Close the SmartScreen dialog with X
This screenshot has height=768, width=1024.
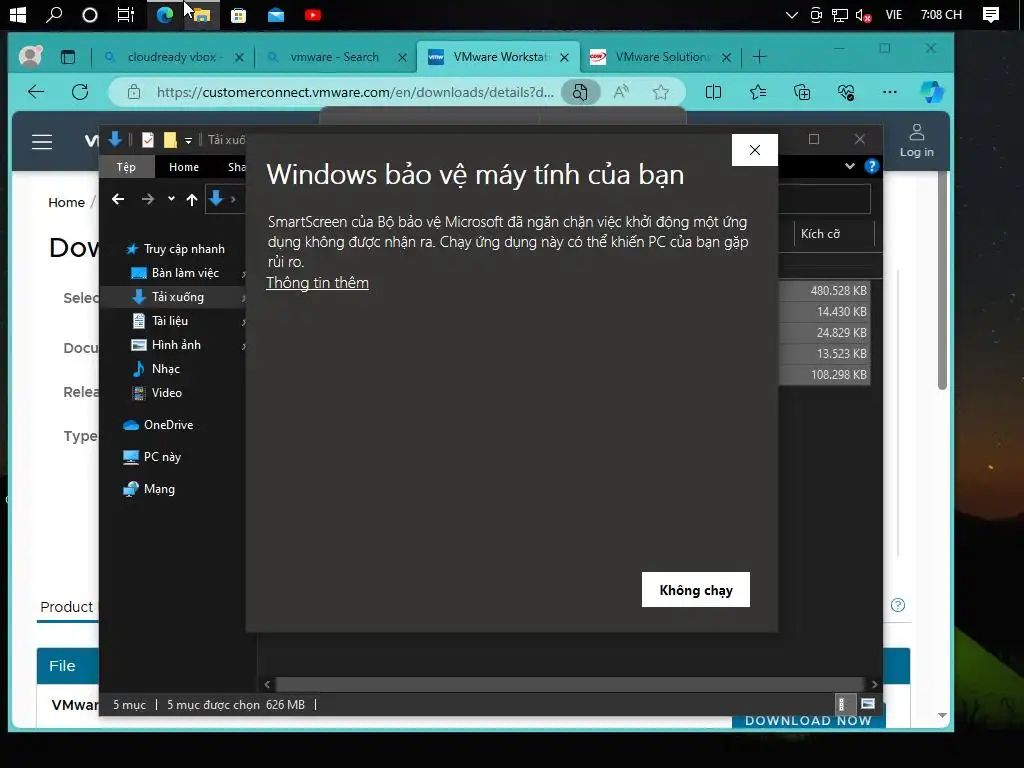click(754, 150)
